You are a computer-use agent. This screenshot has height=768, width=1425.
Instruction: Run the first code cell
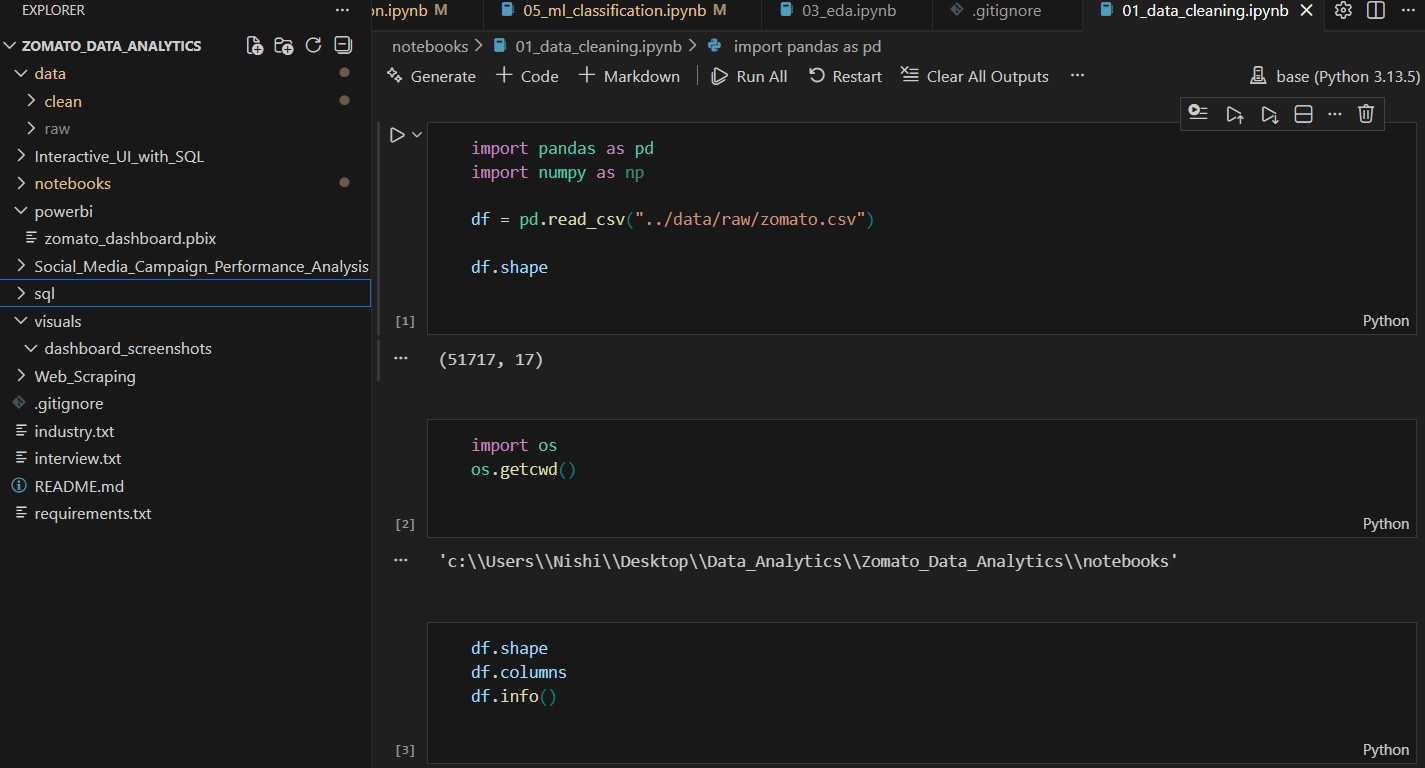(x=397, y=135)
